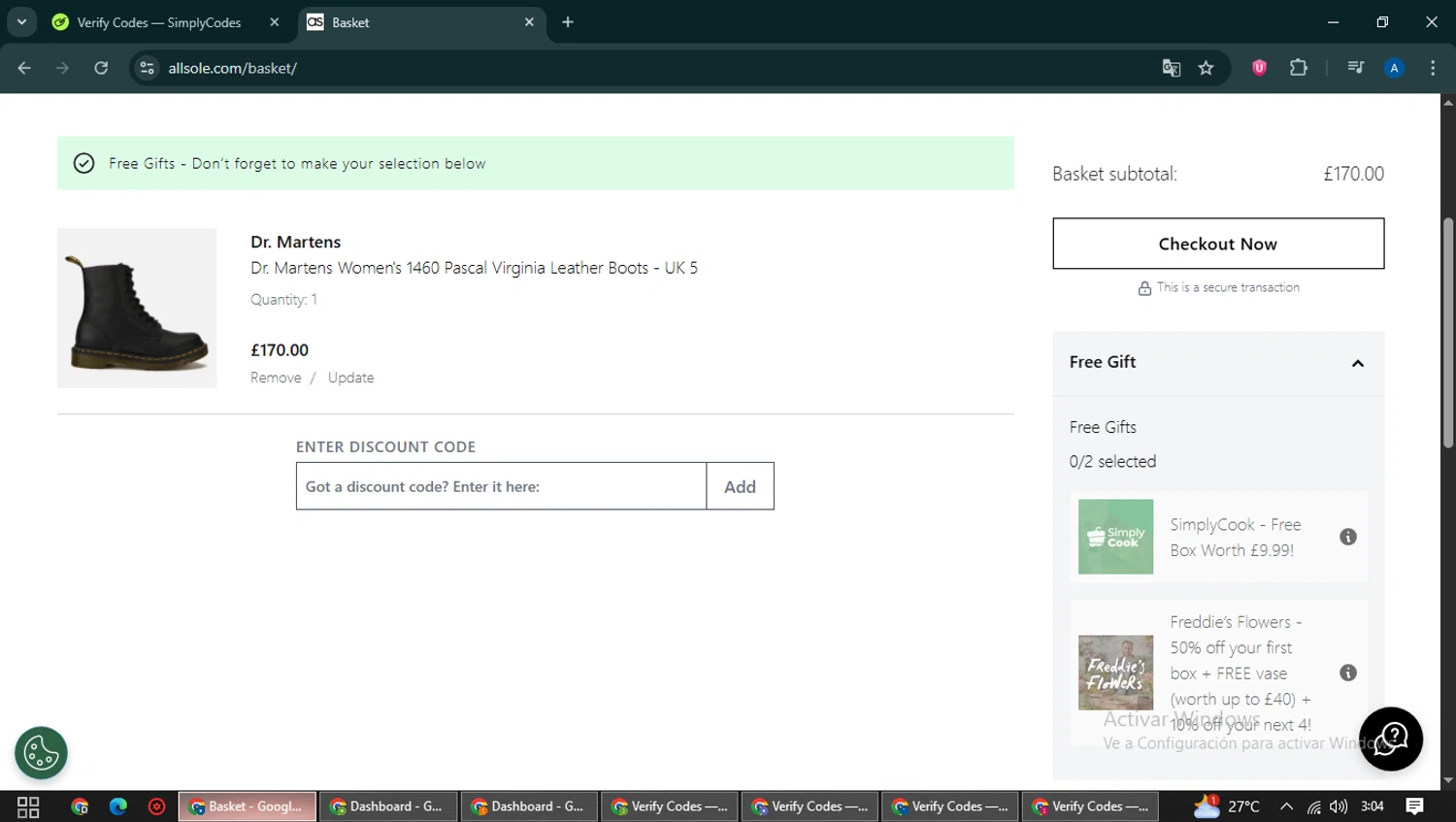The image size is (1456, 822).
Task: Open the Dr. Martens brand heading
Action: coord(295,242)
